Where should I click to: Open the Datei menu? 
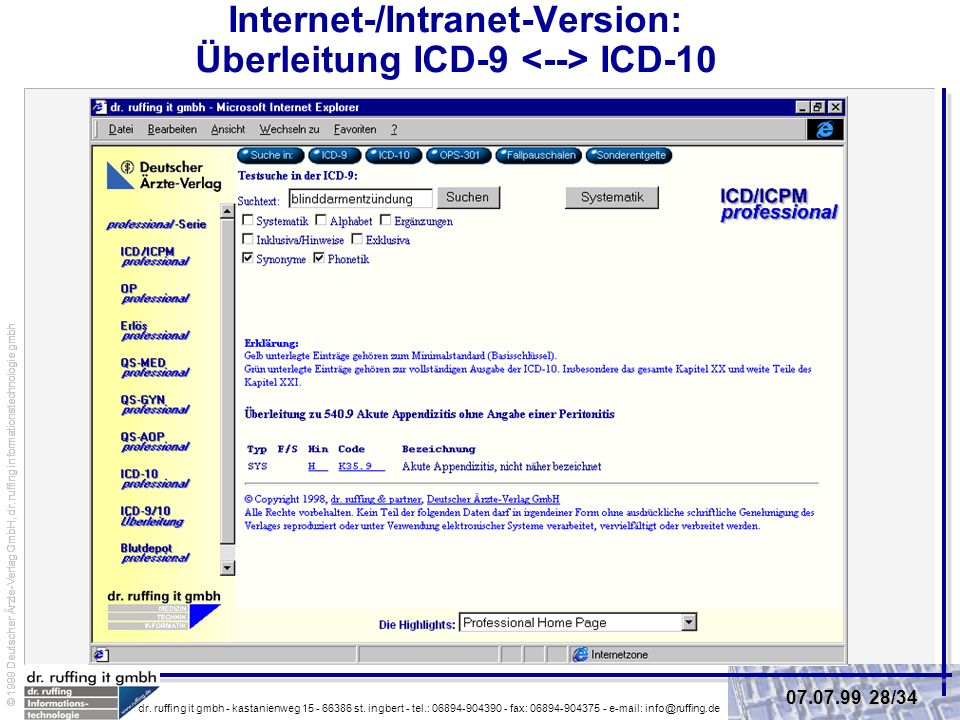(x=121, y=129)
